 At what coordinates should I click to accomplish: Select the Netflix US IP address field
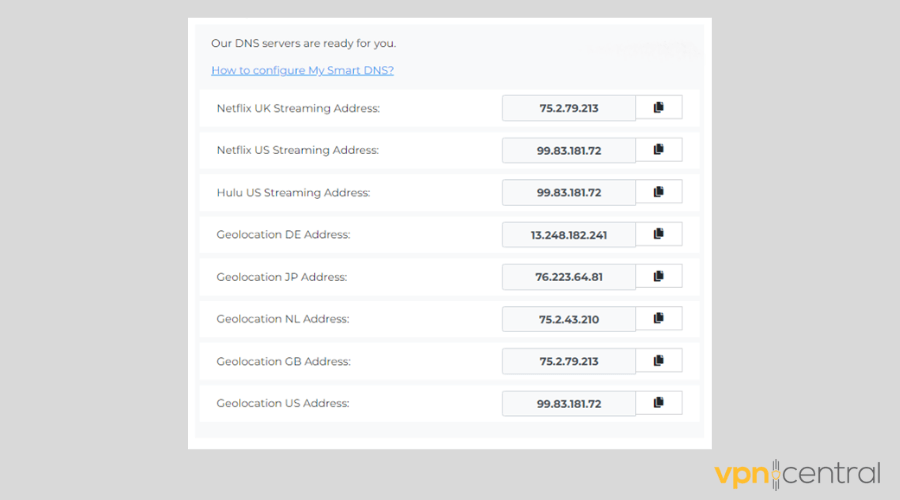(568, 150)
